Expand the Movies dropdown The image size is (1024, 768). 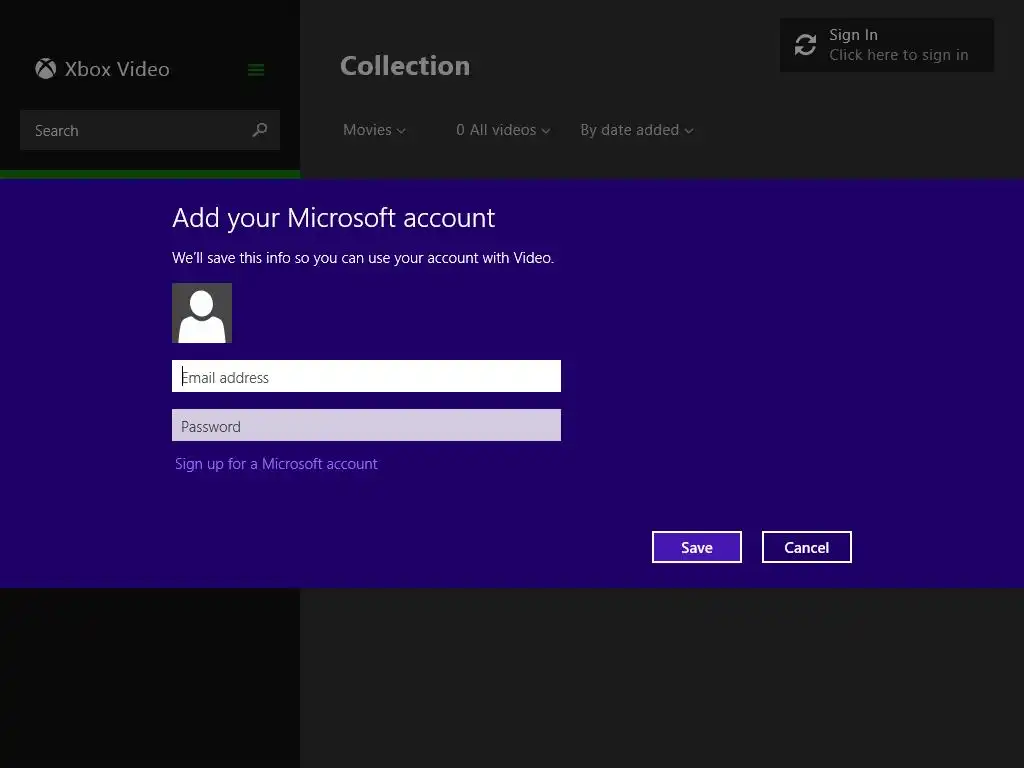pyautogui.click(x=374, y=130)
